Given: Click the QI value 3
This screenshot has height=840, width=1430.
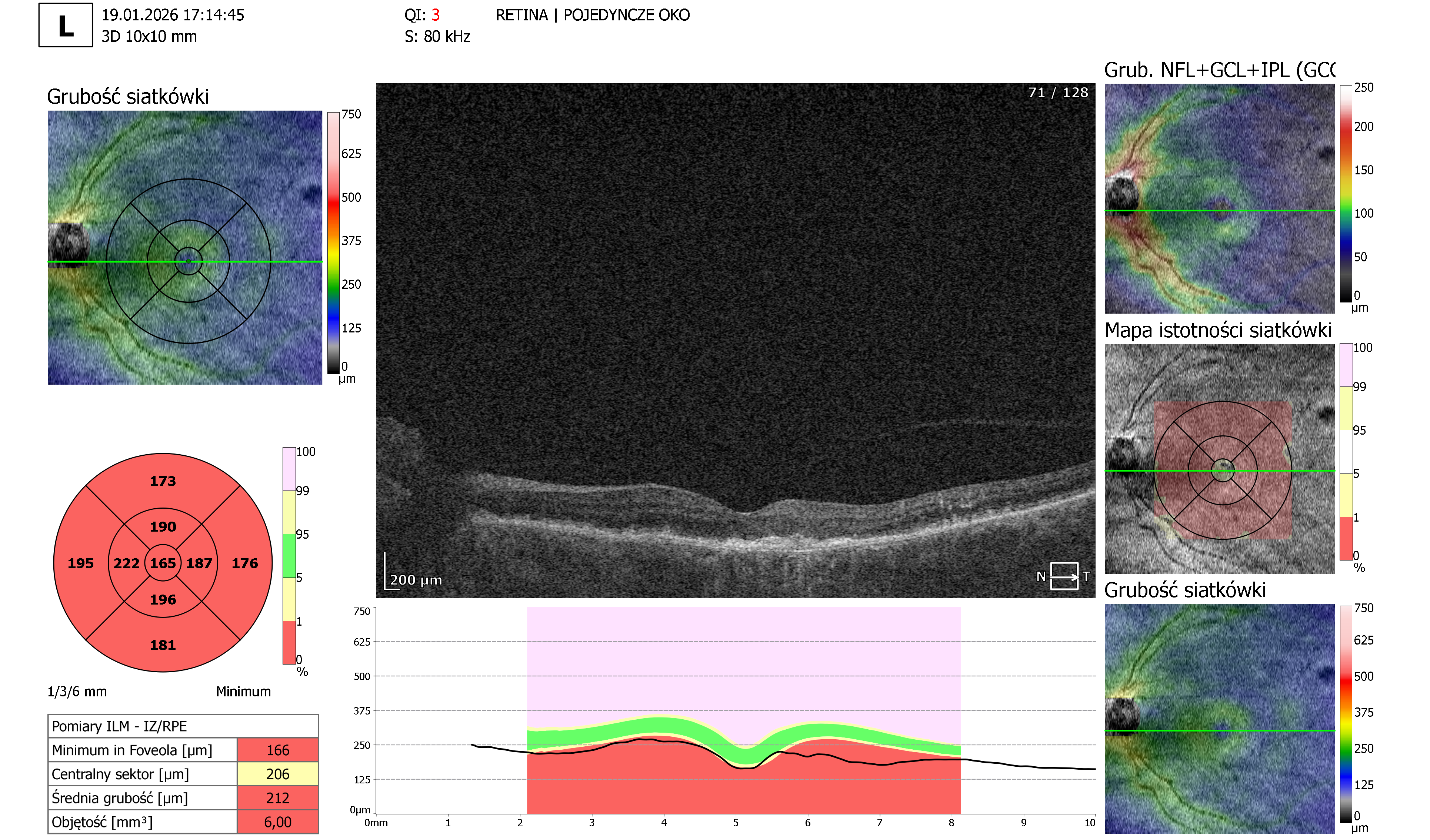Looking at the screenshot, I should tap(435, 15).
